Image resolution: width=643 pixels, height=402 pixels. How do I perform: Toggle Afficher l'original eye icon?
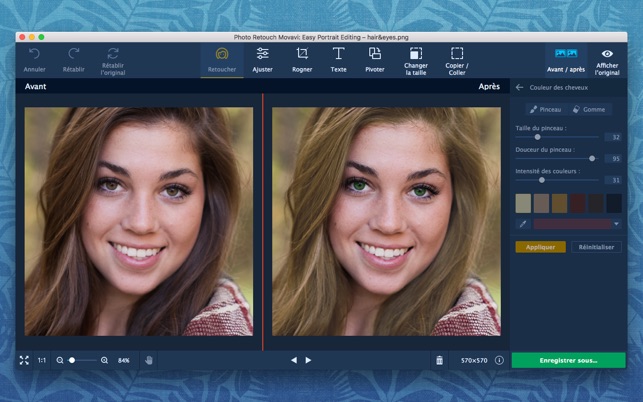point(607,54)
